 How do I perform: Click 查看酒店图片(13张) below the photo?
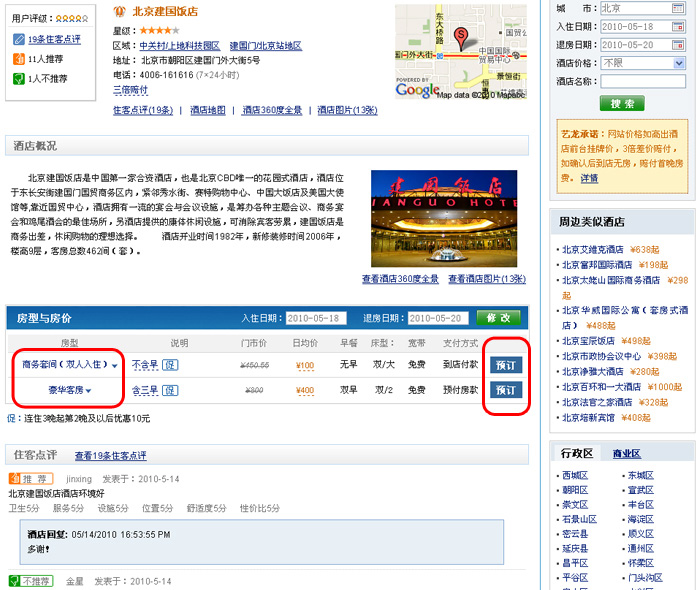[487, 279]
